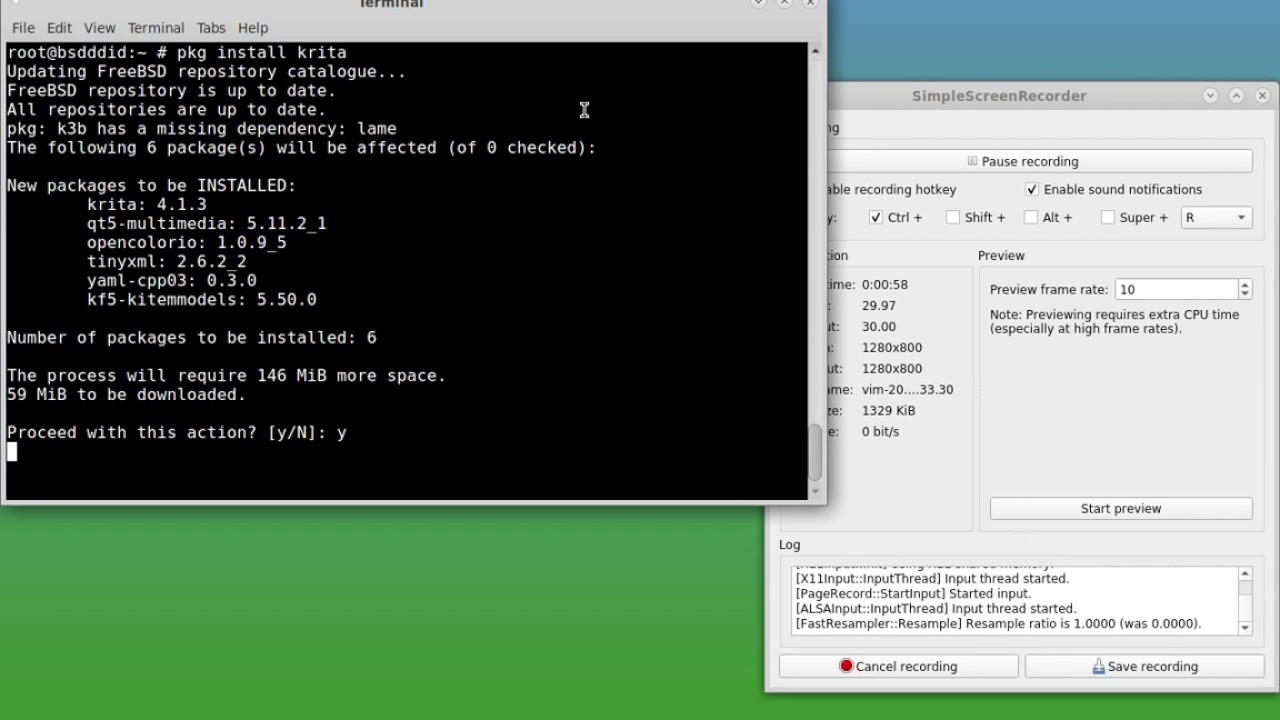The image size is (1280, 720).
Task: Click the pause icon on Pause recording
Action: 972,161
